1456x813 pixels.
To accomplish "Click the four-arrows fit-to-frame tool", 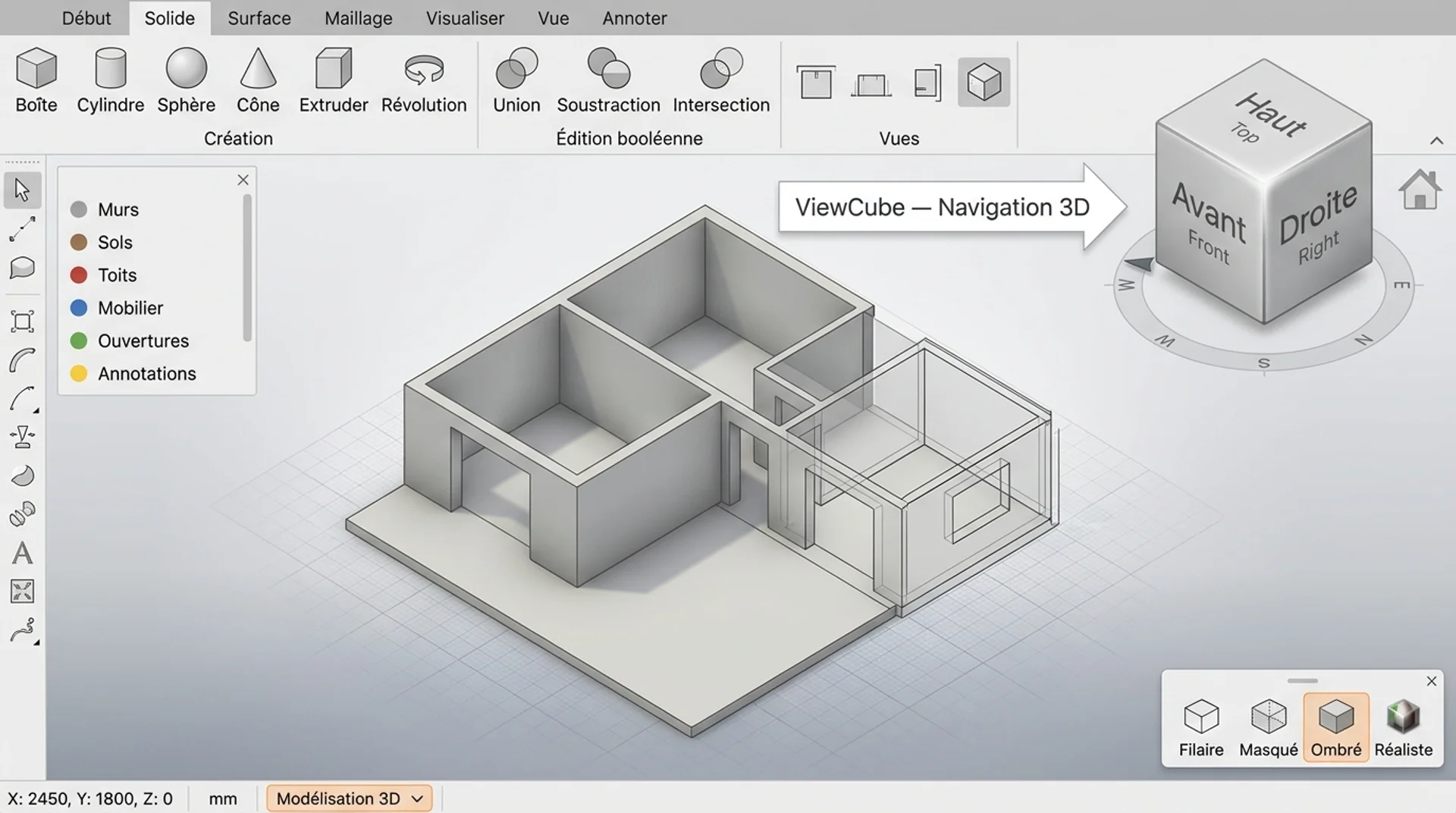I will [22, 592].
